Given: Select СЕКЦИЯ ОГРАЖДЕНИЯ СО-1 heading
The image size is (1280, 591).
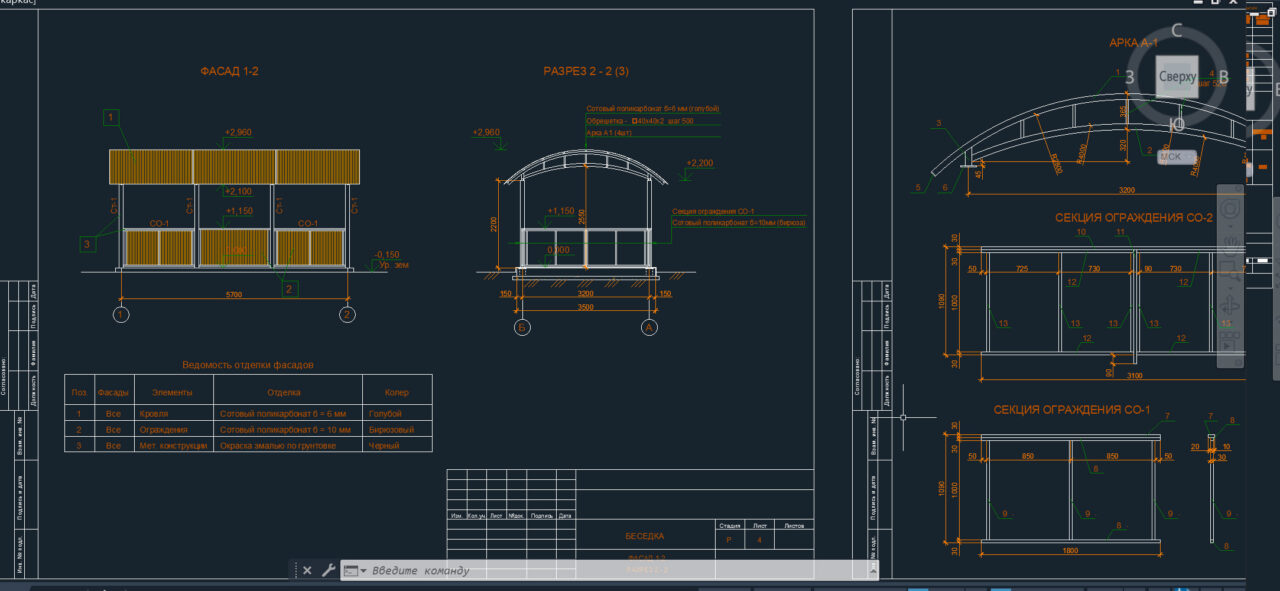Looking at the screenshot, I should 1072,410.
